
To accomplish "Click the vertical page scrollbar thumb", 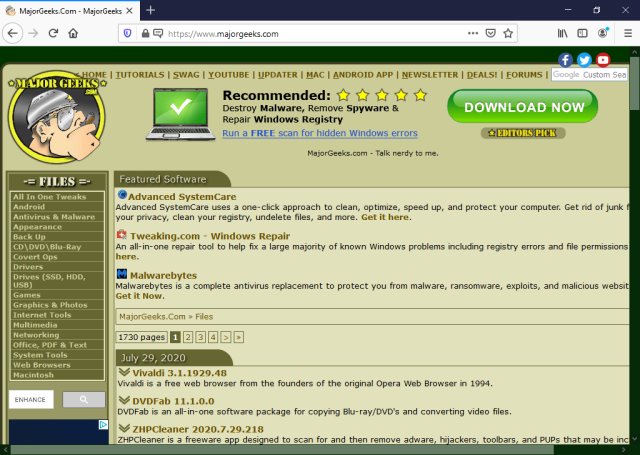I will [x=634, y=84].
